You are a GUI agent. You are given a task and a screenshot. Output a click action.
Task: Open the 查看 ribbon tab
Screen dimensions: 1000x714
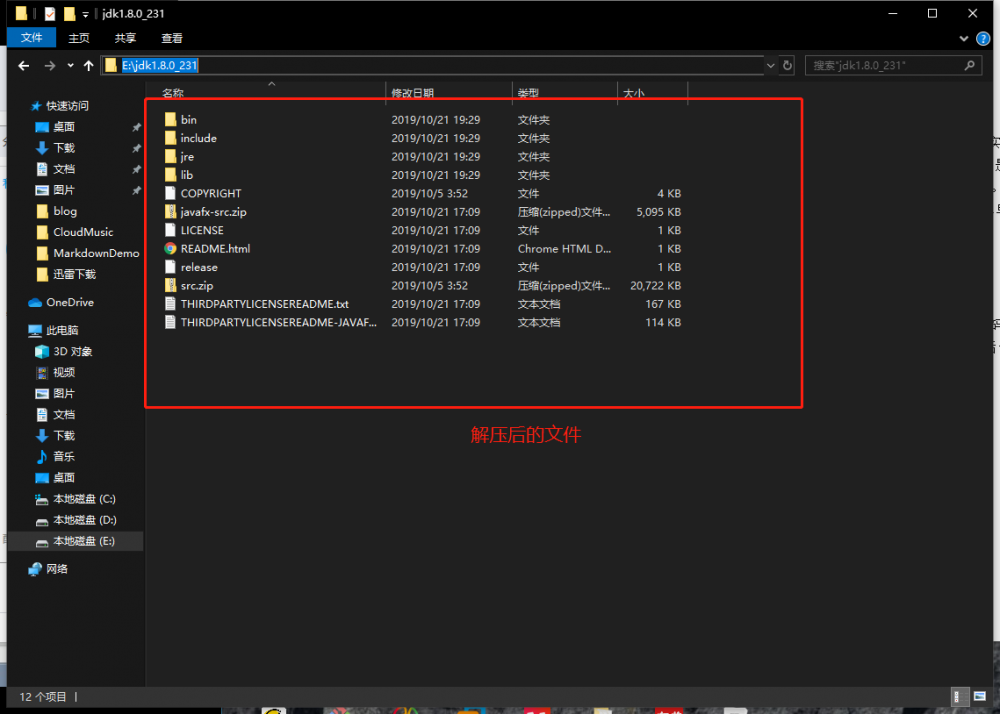coord(172,38)
